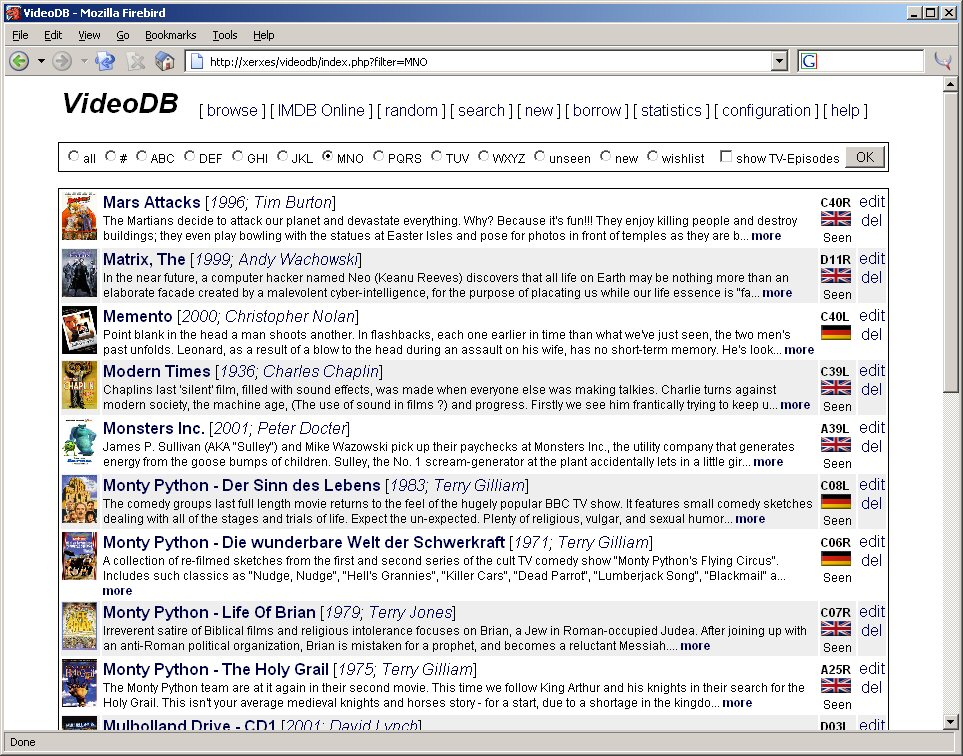Viewport: 963px width, 756px height.
Task: Click the UK flag in the Monsters Inc. row
Action: tap(836, 445)
